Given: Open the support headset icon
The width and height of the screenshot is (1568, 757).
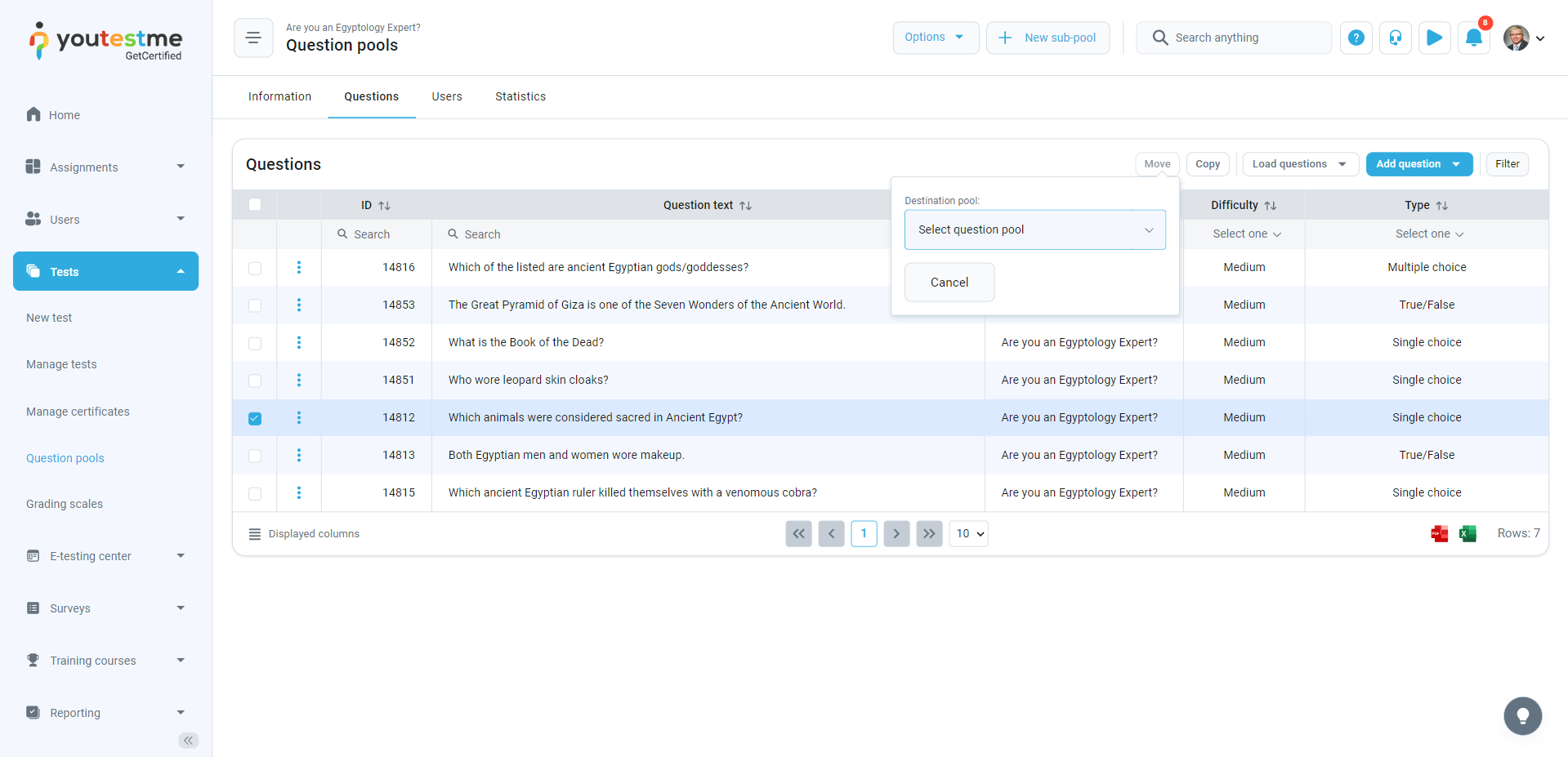Looking at the screenshot, I should pyautogui.click(x=1395, y=38).
